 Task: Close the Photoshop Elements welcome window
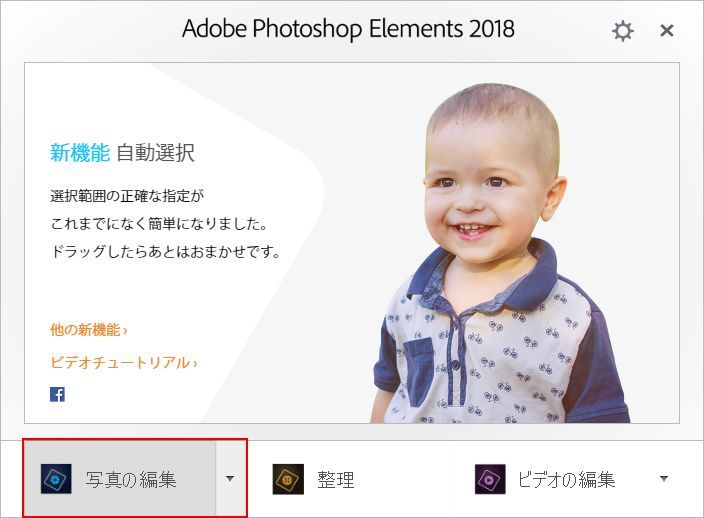(667, 31)
